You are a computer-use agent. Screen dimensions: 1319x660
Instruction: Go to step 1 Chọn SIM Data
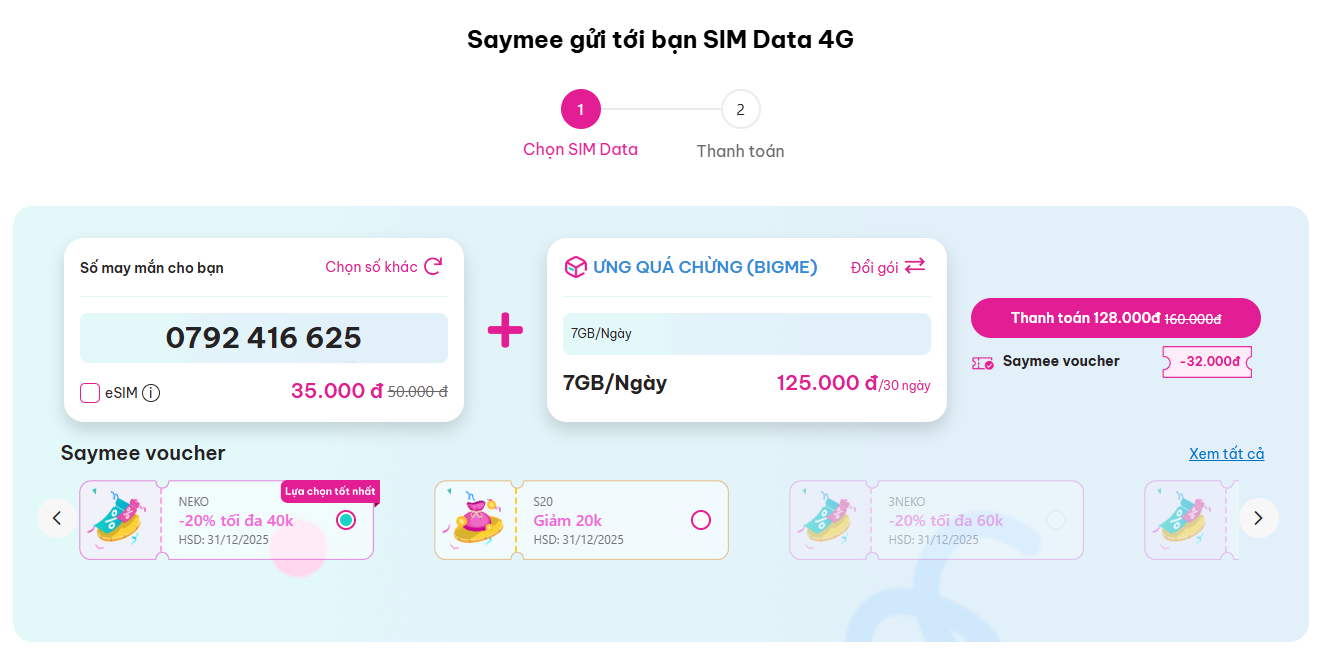[581, 110]
